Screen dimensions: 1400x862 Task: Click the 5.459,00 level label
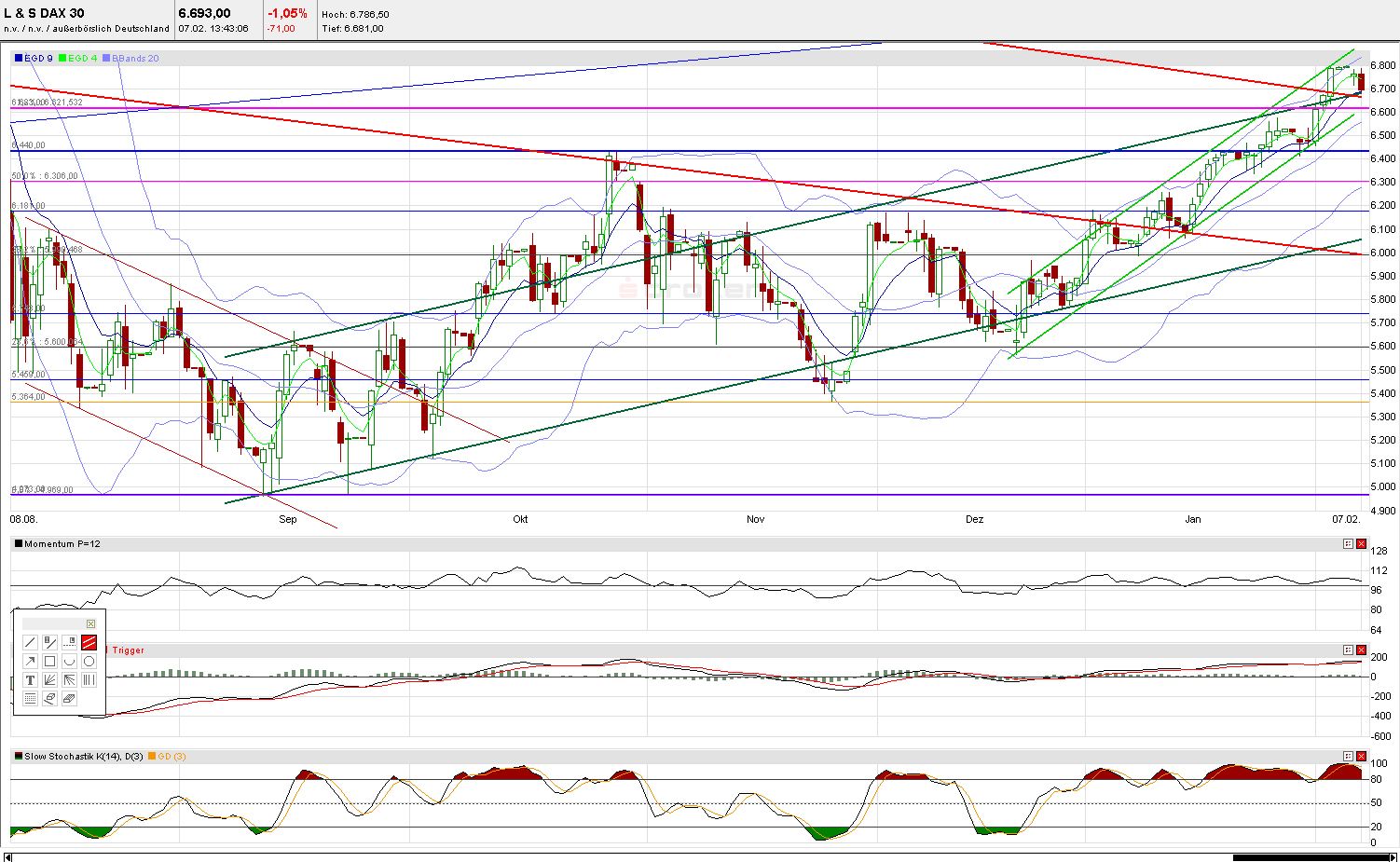pos(28,374)
